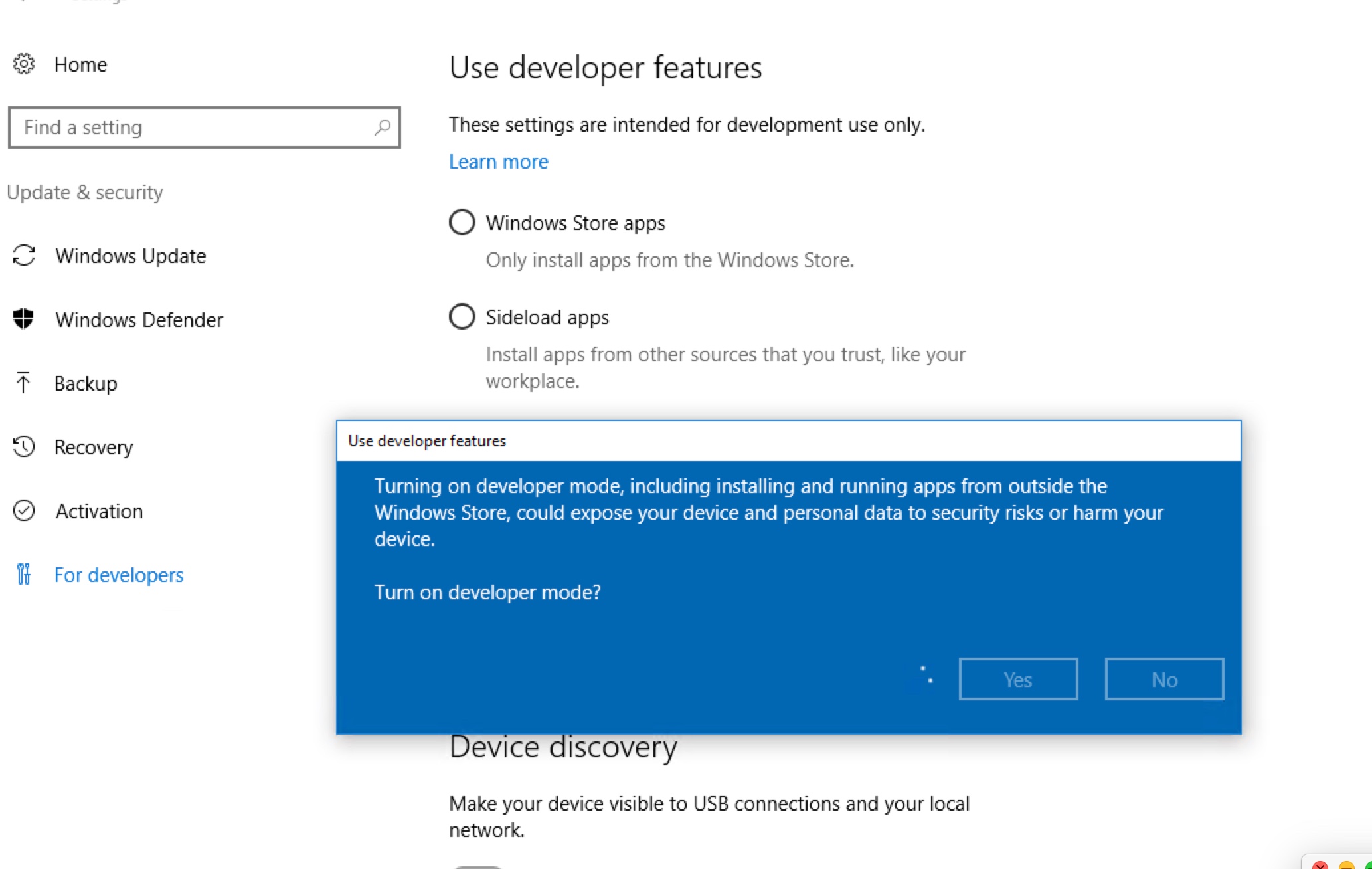Select the Windows Store apps radio button
The image size is (1372, 869).
coord(462,222)
